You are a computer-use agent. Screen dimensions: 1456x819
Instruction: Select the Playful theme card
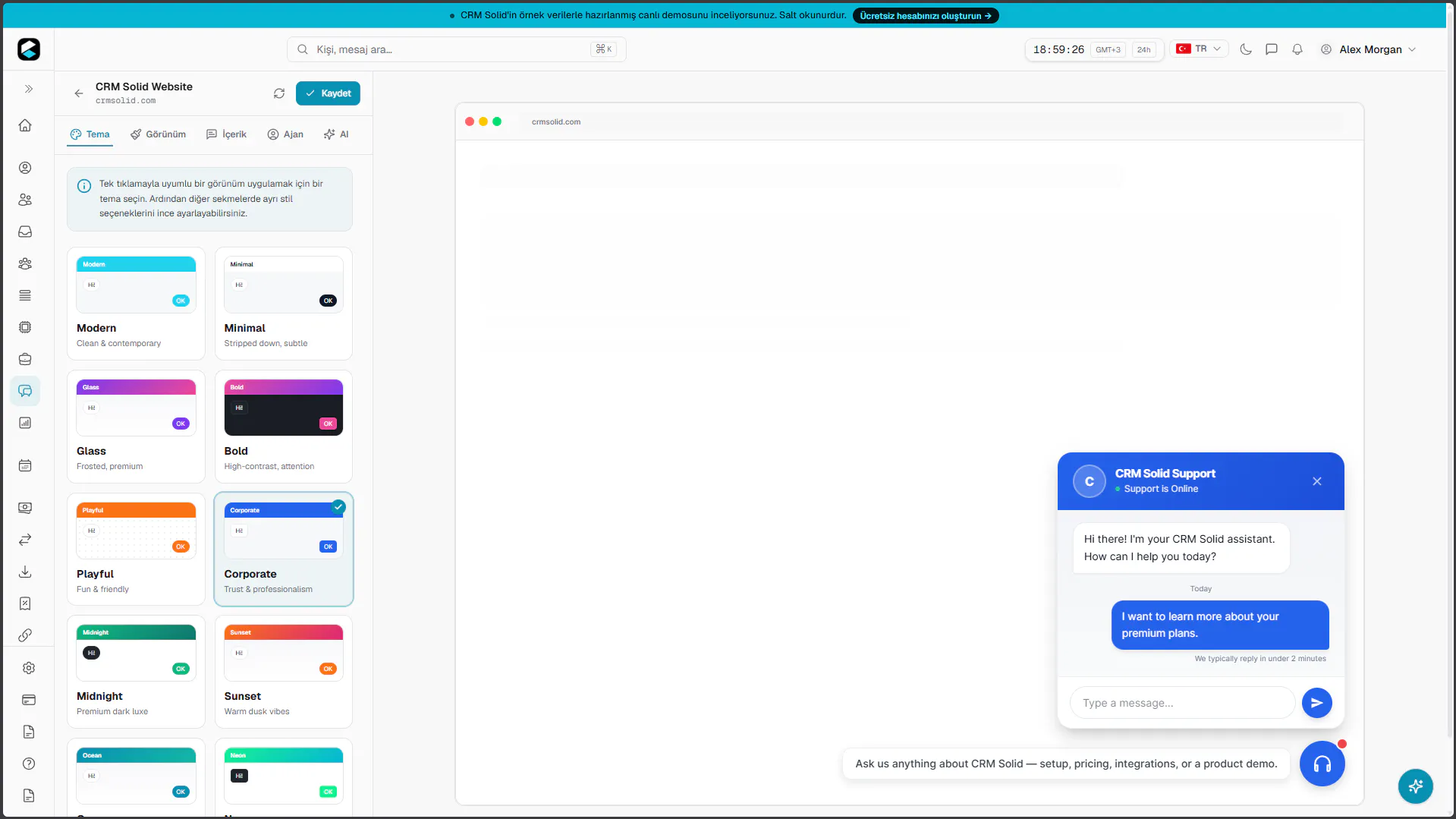[136, 550]
